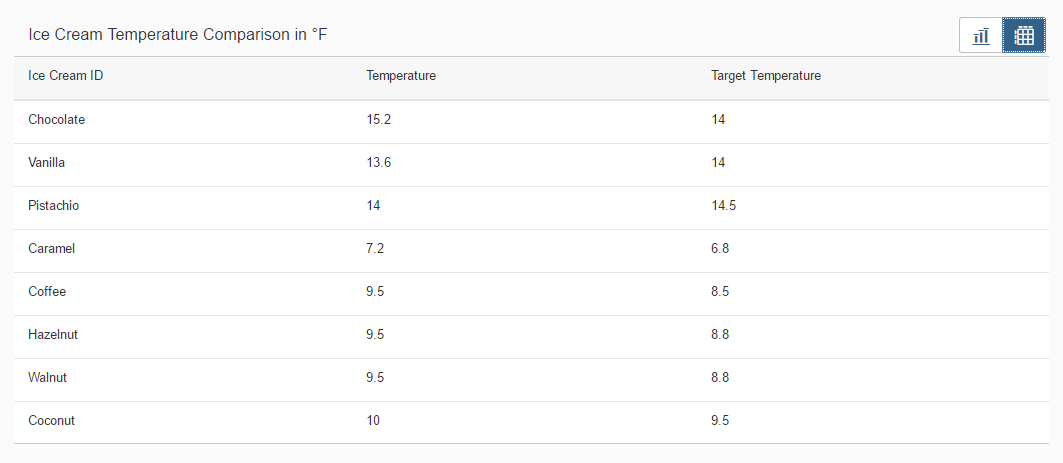Click Coffee's target temperature 8.5
1063x463 pixels.
[720, 291]
